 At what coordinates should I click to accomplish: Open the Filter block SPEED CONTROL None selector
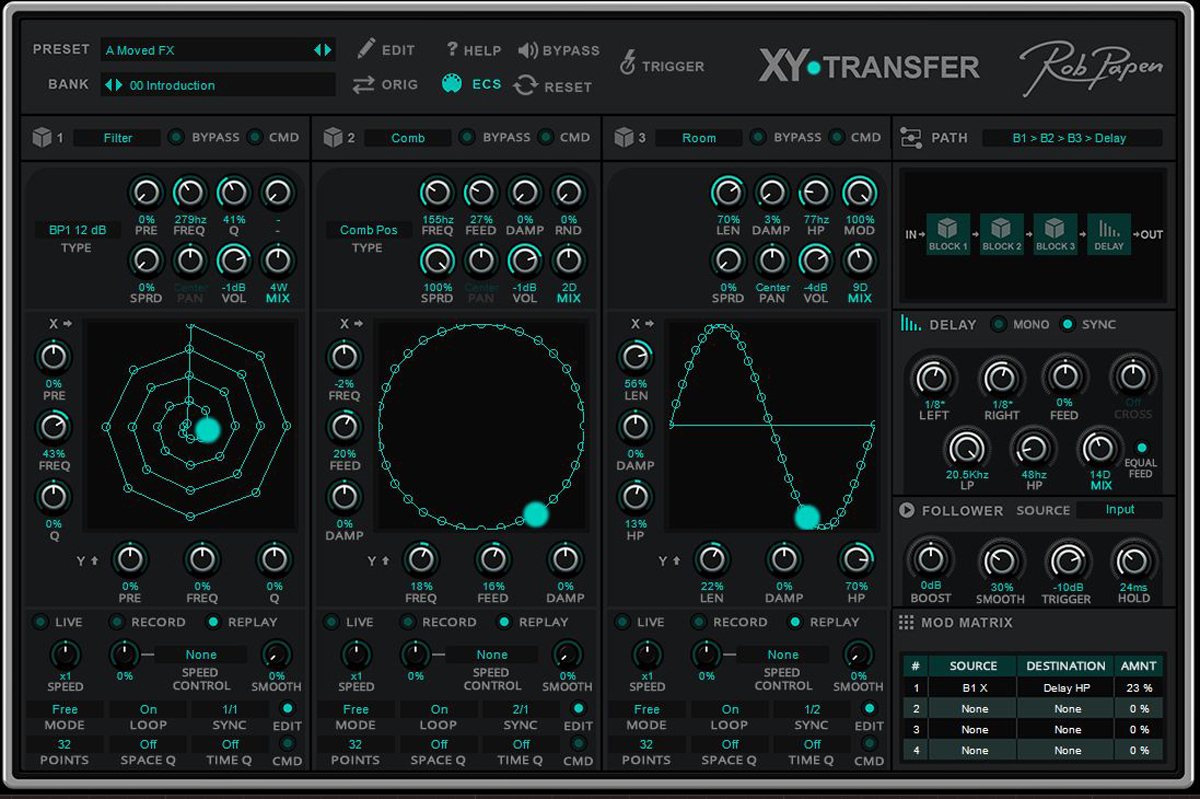pos(201,655)
